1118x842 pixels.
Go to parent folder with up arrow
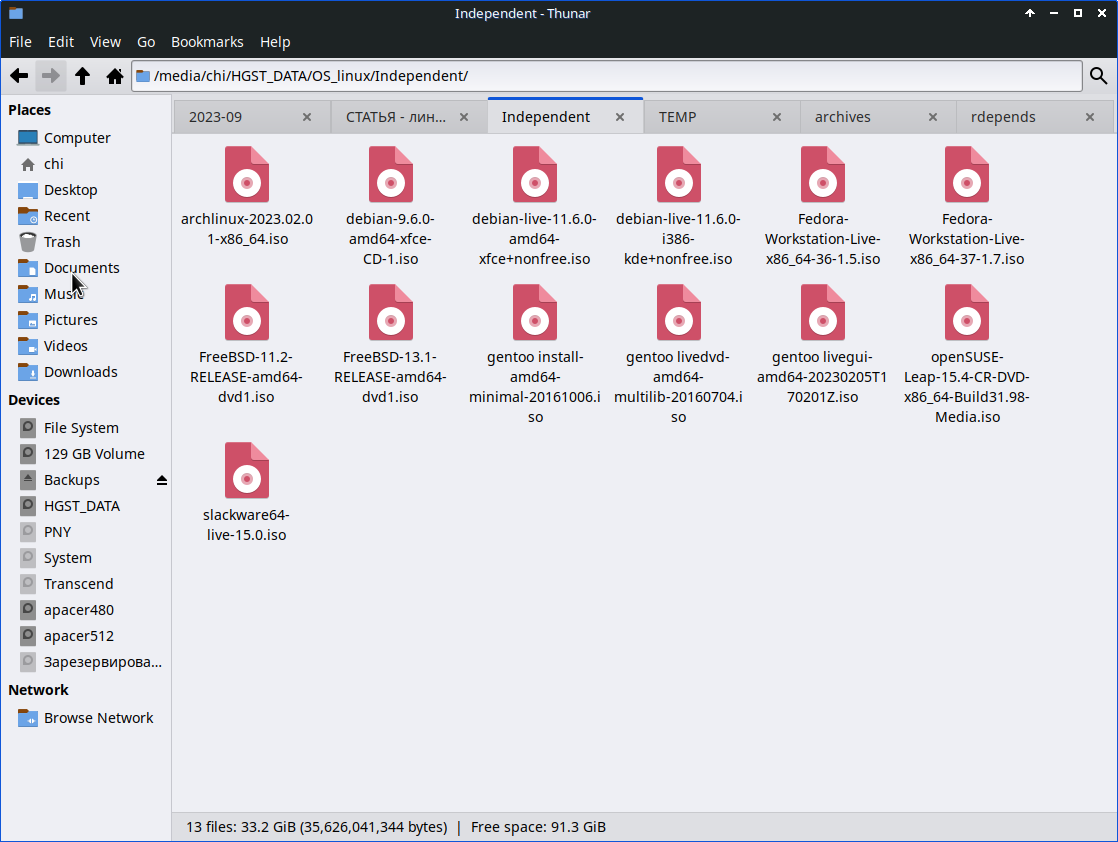coord(83,76)
